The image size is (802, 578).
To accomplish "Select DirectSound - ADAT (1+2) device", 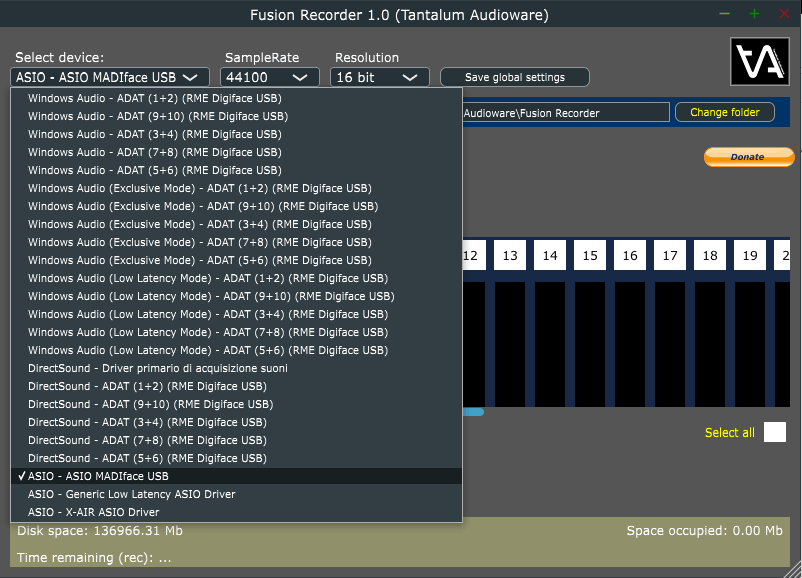I will click(x=236, y=386).
